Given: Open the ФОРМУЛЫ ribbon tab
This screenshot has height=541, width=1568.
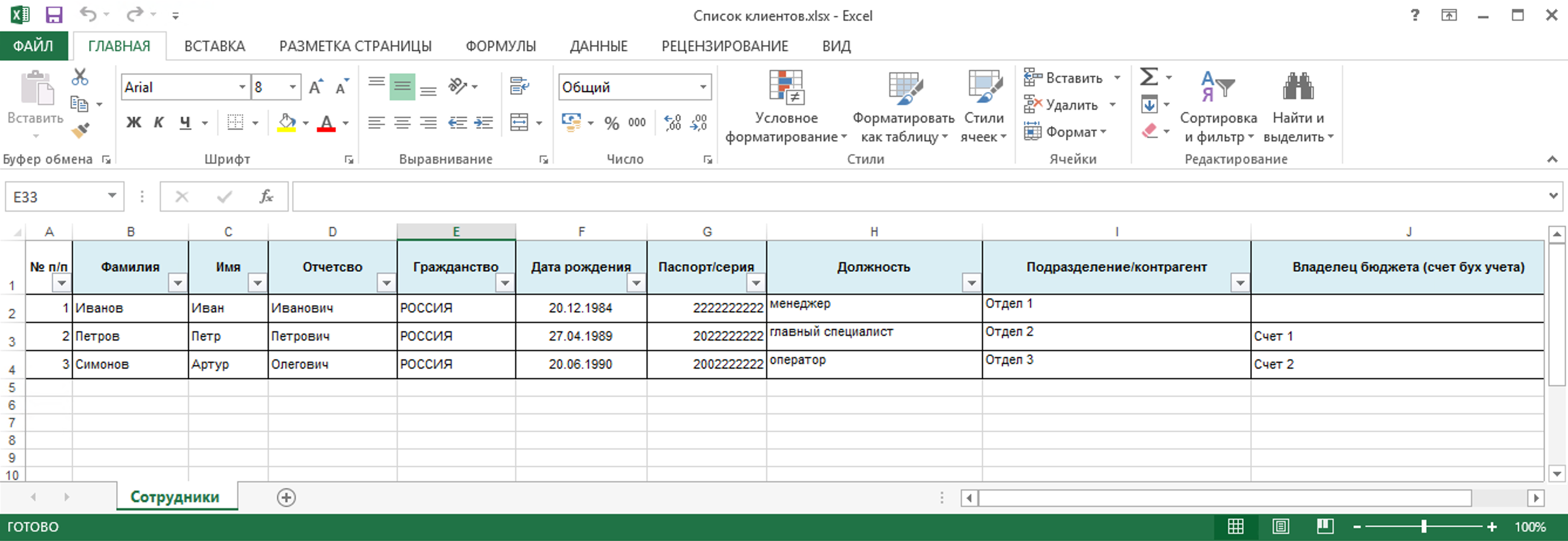Looking at the screenshot, I should point(500,46).
